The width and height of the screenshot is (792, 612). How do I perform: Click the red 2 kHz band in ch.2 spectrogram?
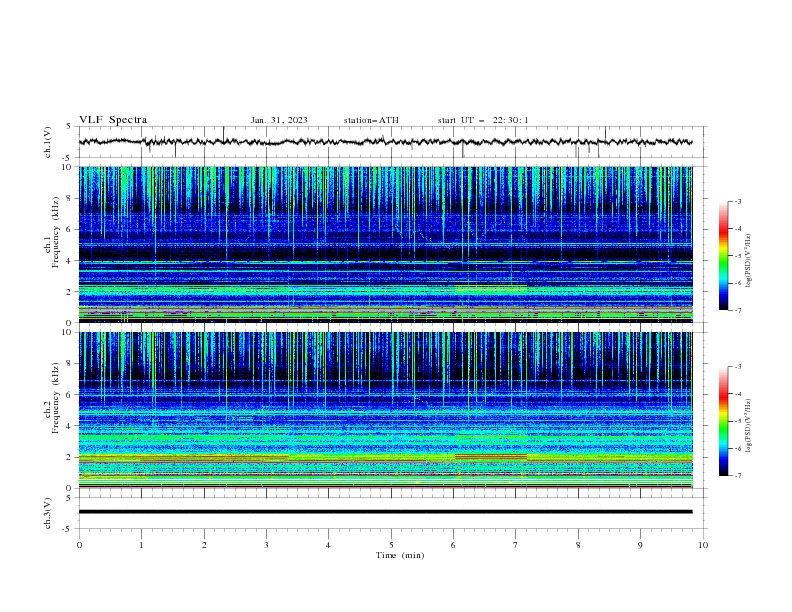coord(491,456)
